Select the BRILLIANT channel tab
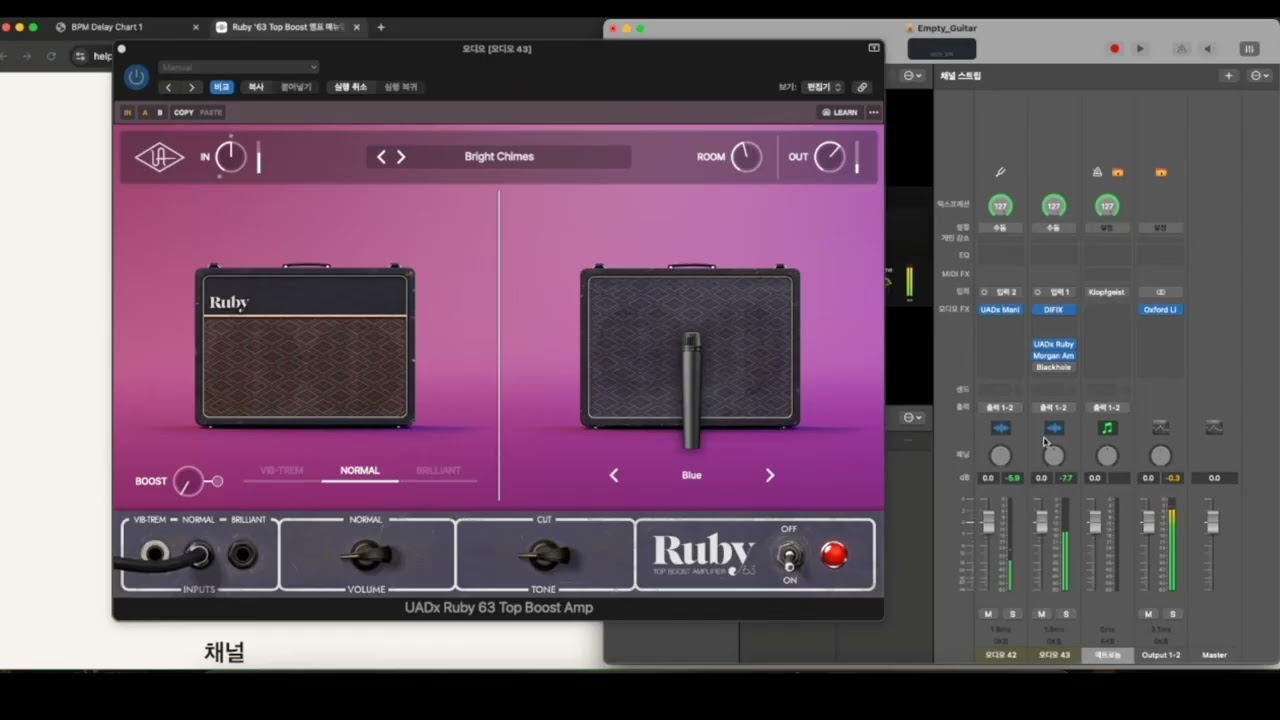 [438, 471]
